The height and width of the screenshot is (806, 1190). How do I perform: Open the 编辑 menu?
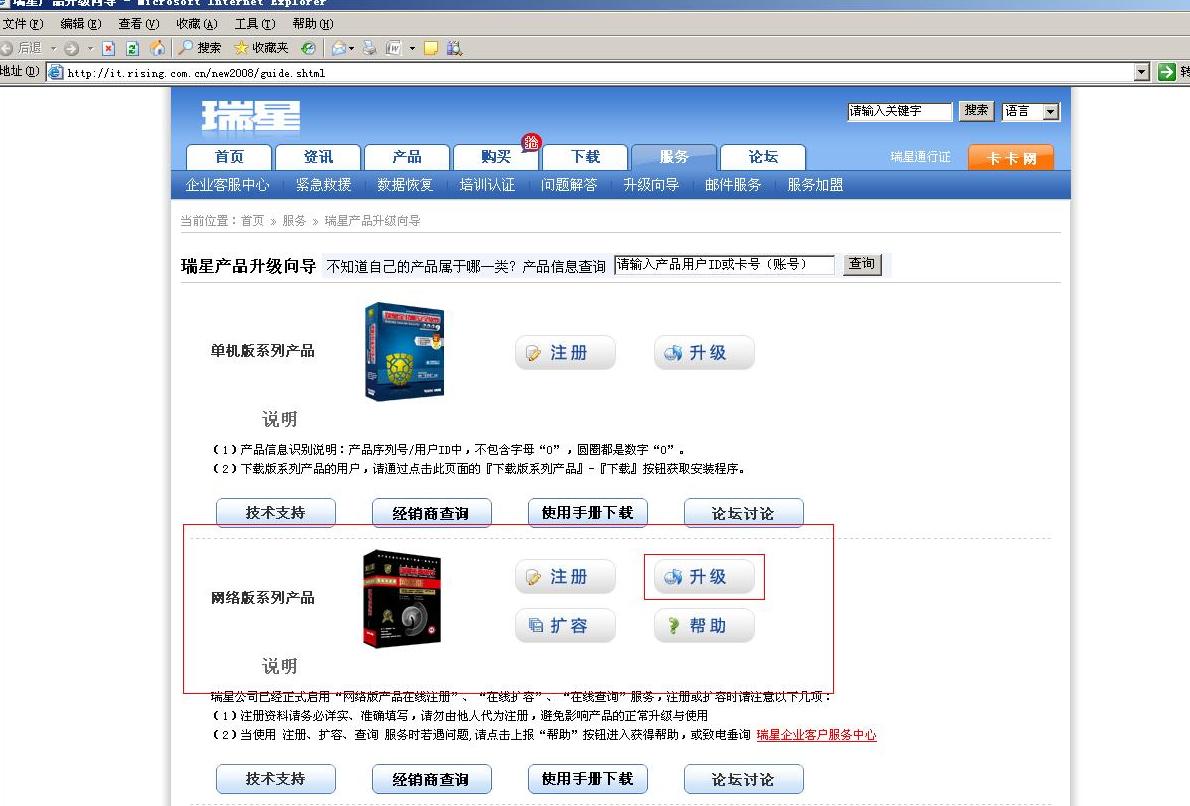click(80, 24)
